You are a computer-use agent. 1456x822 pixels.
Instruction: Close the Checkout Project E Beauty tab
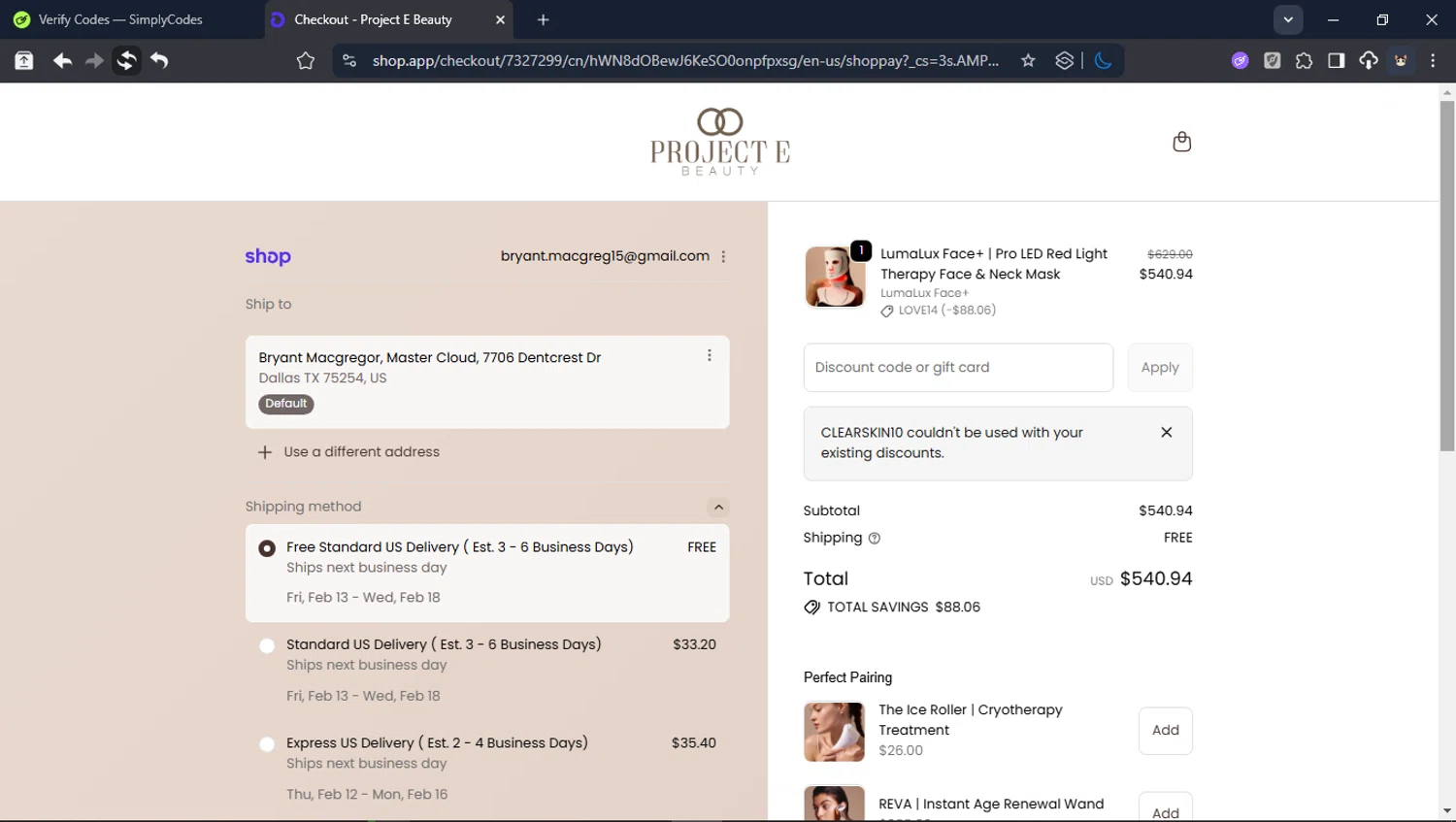pos(500,19)
